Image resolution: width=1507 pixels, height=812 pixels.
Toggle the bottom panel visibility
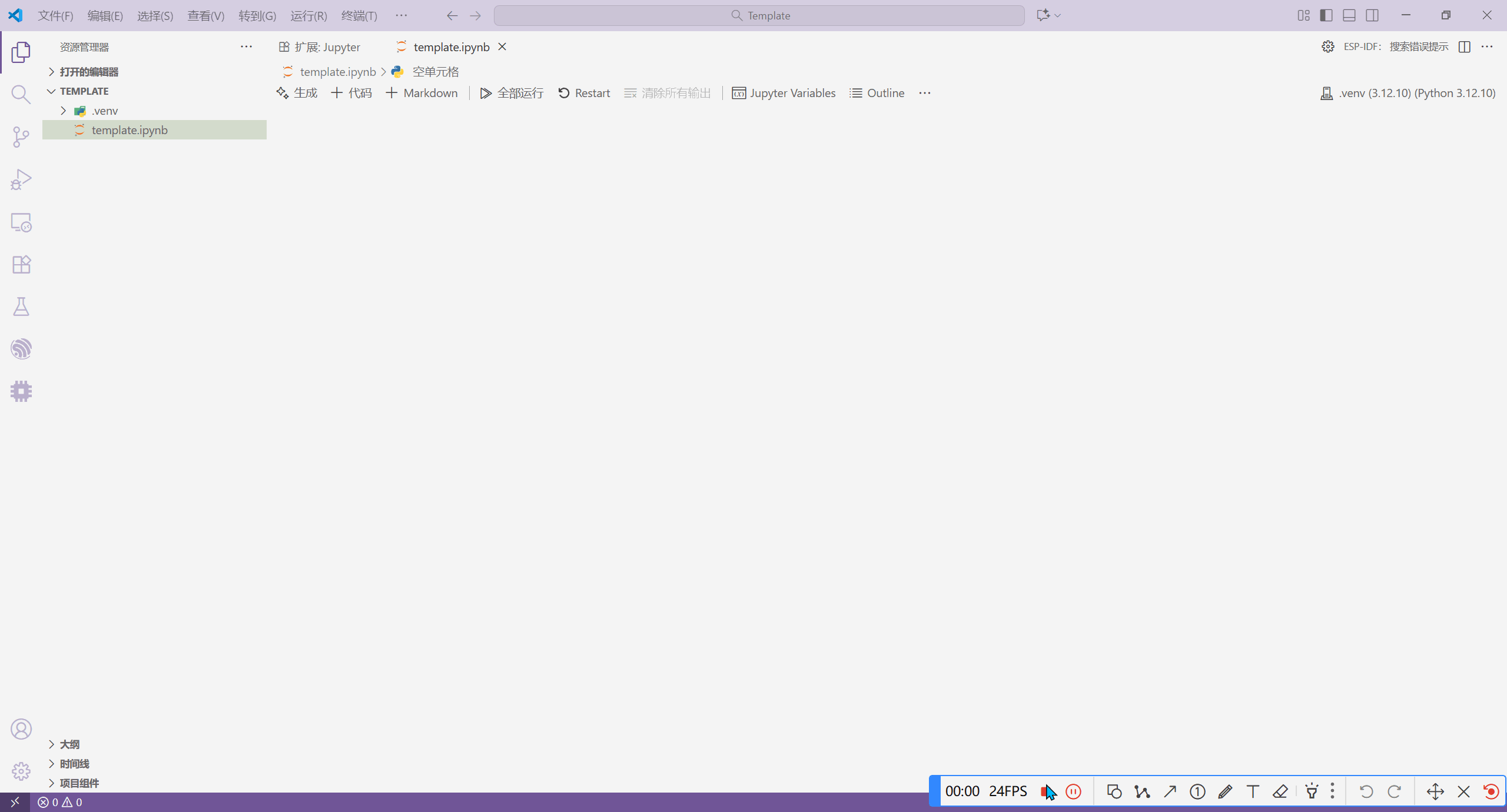[1349, 15]
